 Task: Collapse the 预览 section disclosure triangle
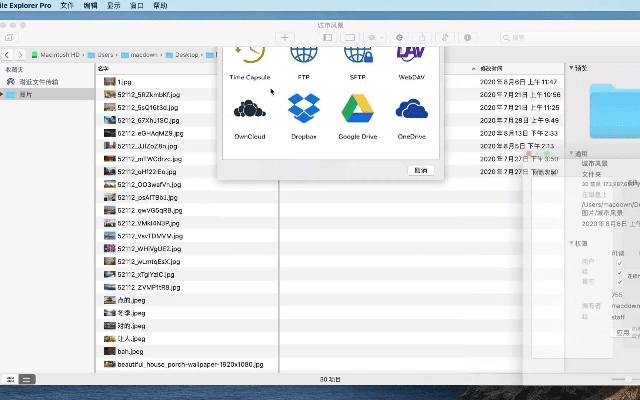pos(571,68)
